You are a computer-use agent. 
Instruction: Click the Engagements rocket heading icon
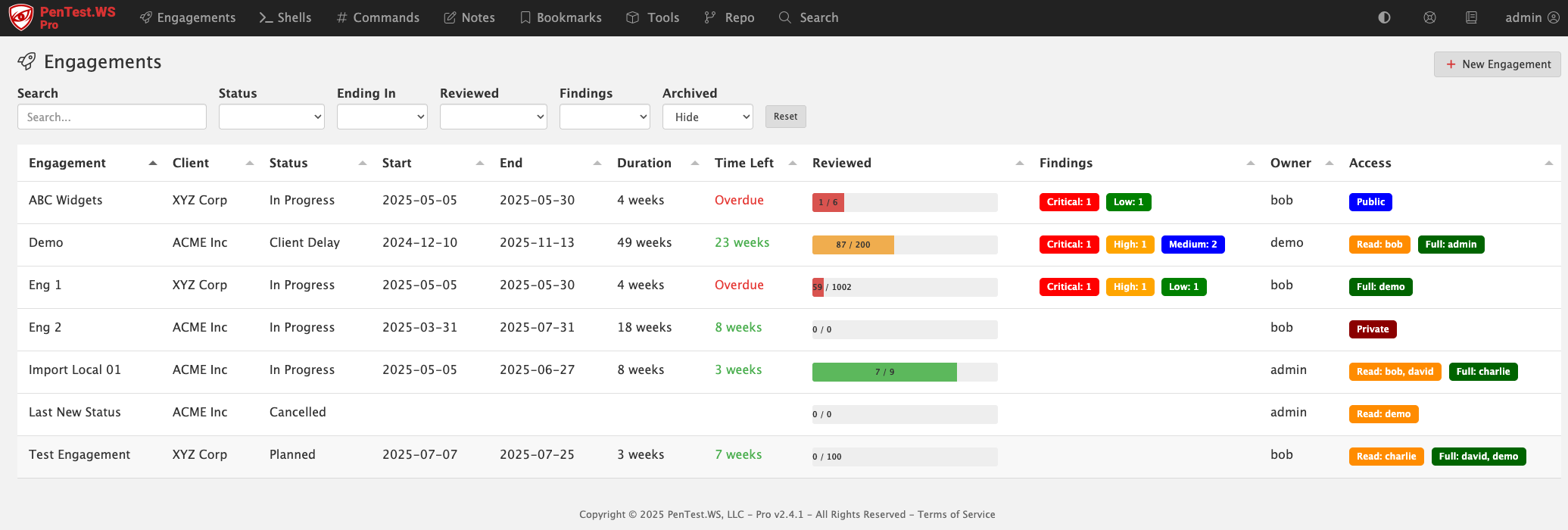click(26, 62)
